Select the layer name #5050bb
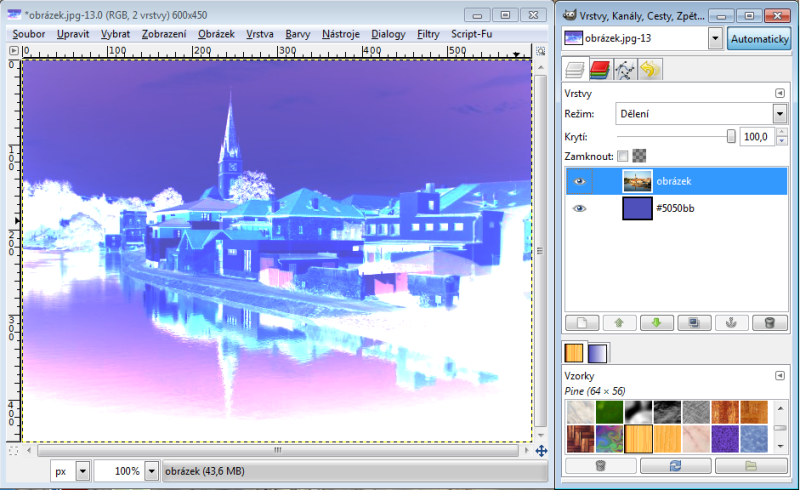The width and height of the screenshot is (800, 490). 675,208
